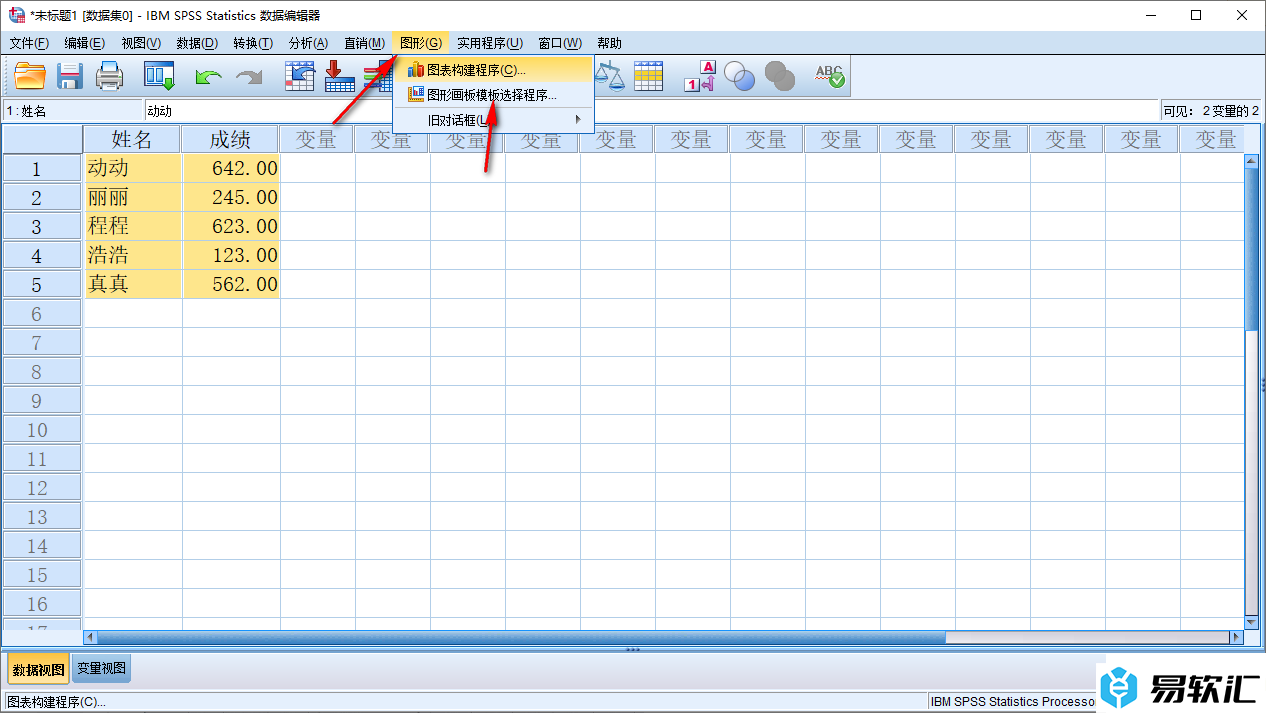Click SPSS app icon in title bar
The height and width of the screenshot is (713, 1266).
(16, 15)
